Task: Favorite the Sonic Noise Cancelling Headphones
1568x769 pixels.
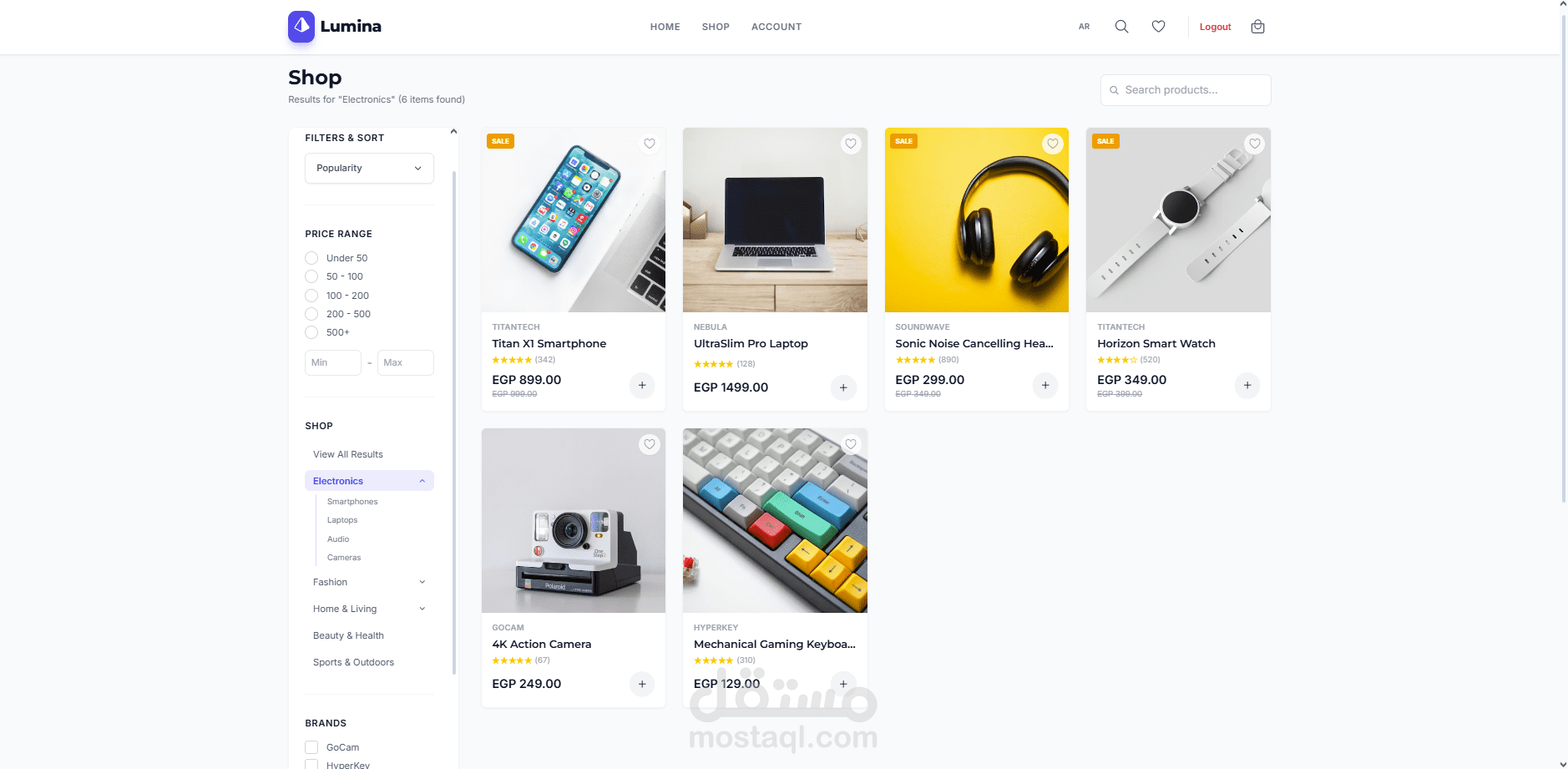Action: point(1053,144)
